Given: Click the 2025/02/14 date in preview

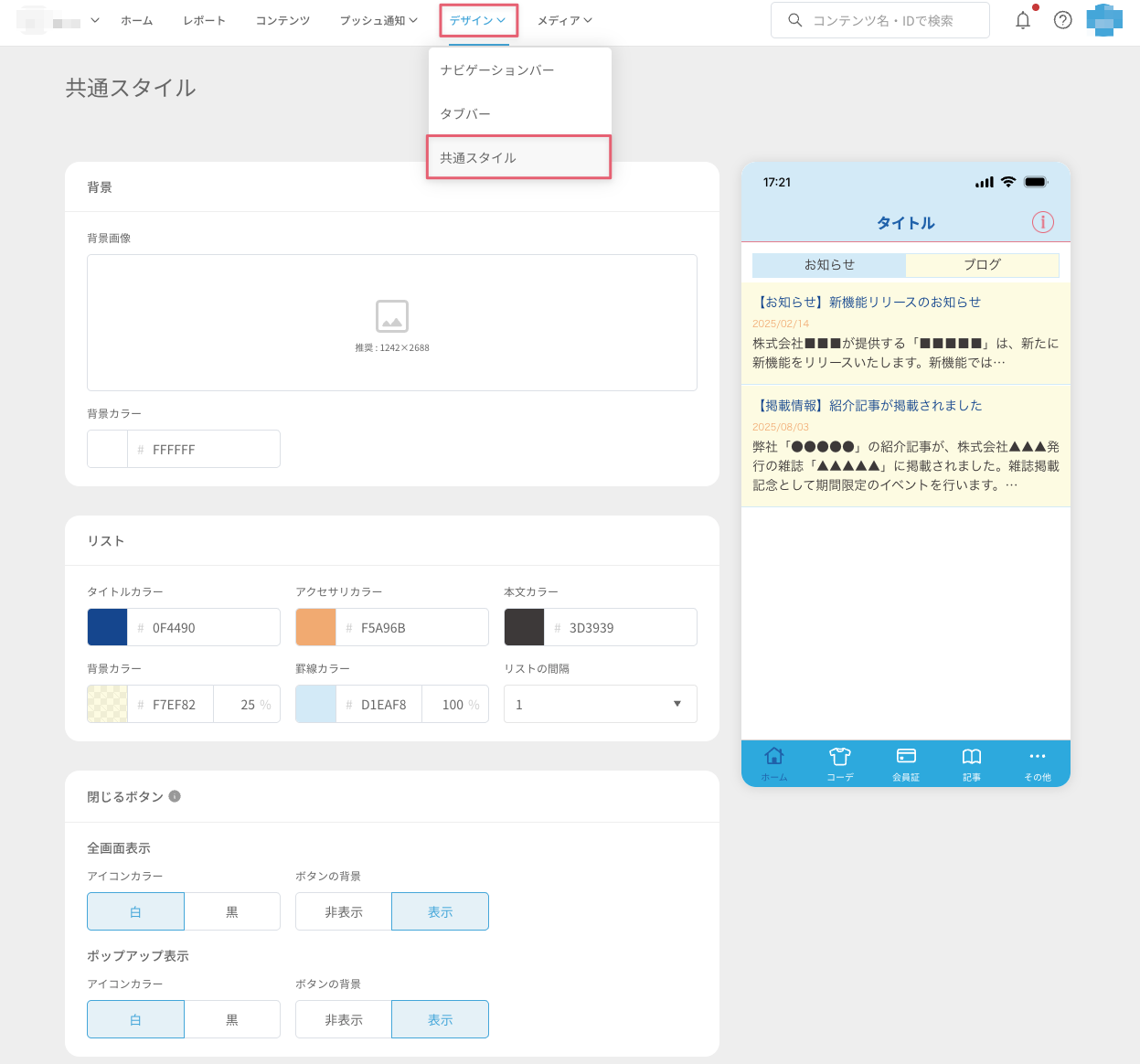Looking at the screenshot, I should click(781, 324).
